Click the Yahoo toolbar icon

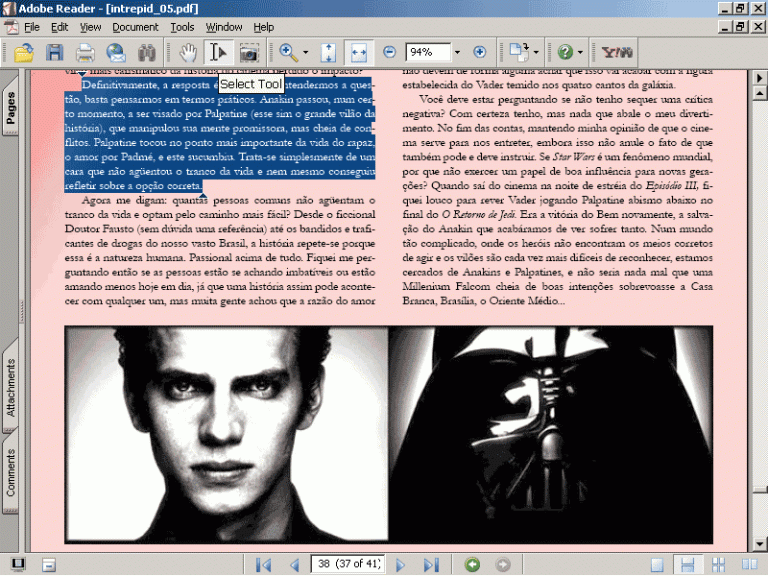(x=617, y=52)
